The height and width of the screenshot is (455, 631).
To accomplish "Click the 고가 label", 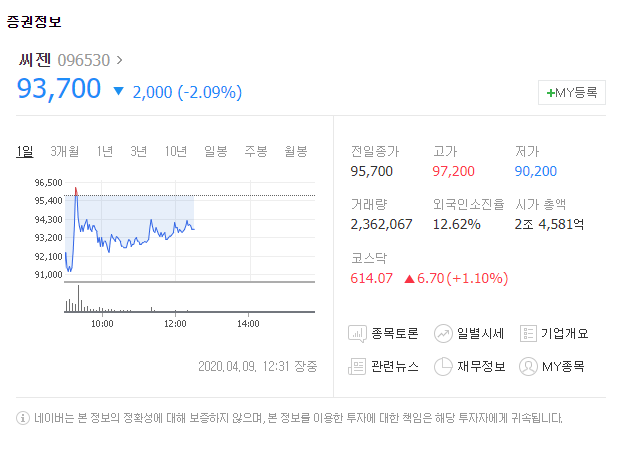I will 445,152.
